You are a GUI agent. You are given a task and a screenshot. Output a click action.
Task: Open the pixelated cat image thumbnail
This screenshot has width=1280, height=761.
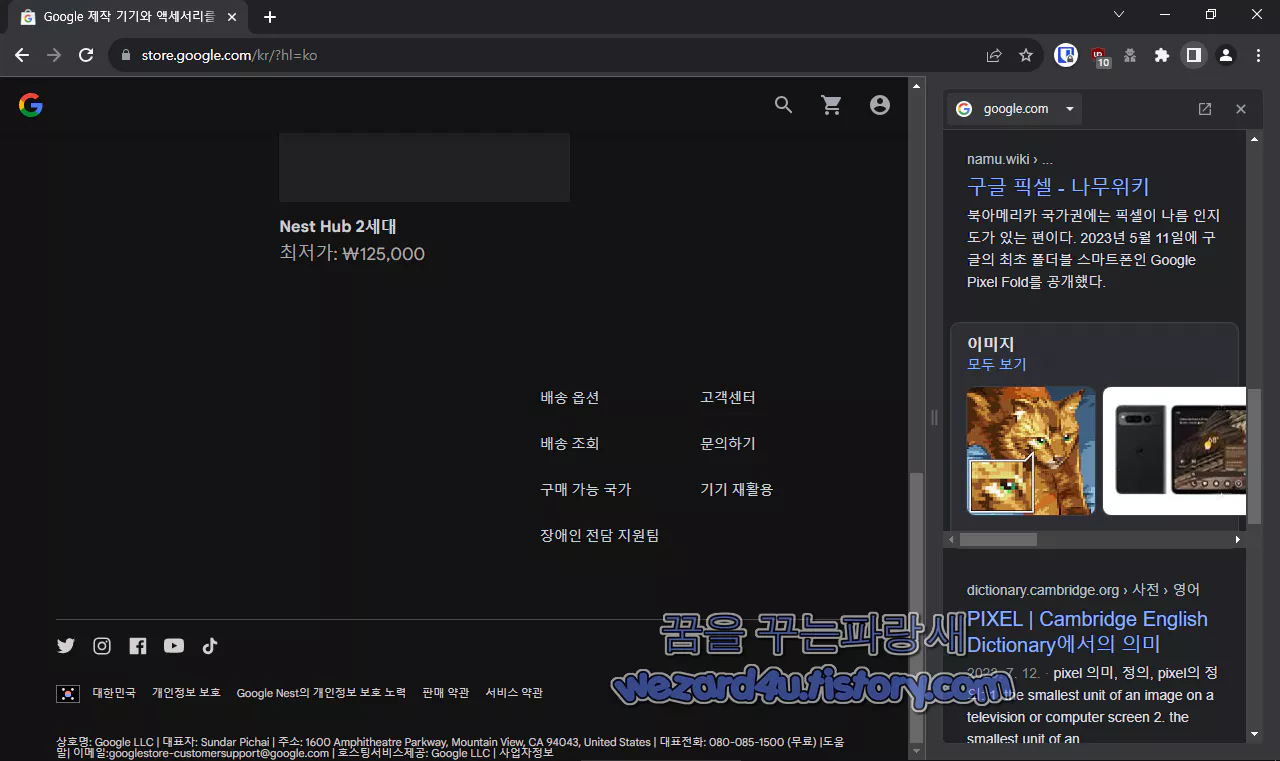[x=1031, y=451]
